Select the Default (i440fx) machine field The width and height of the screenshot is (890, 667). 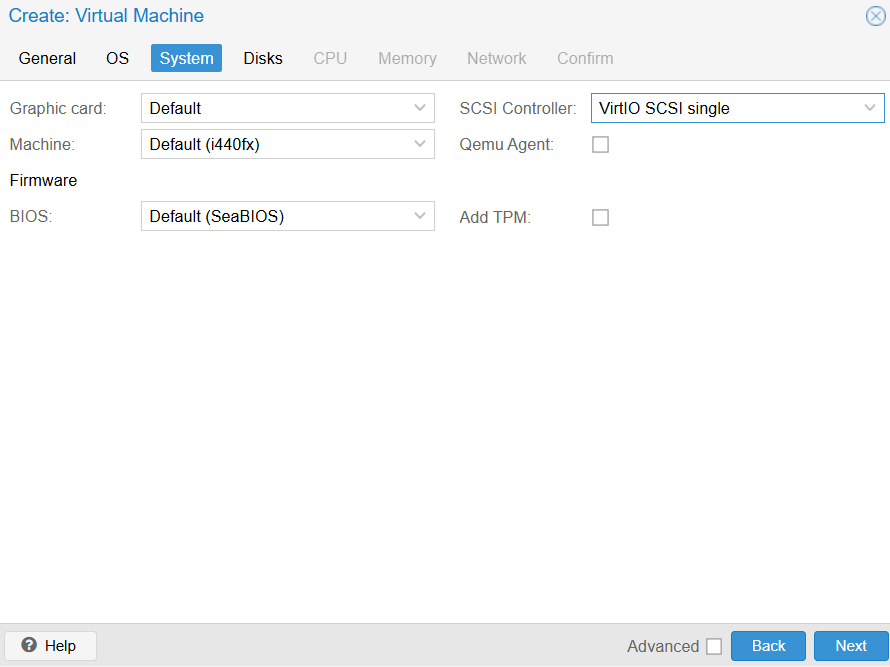280,144
